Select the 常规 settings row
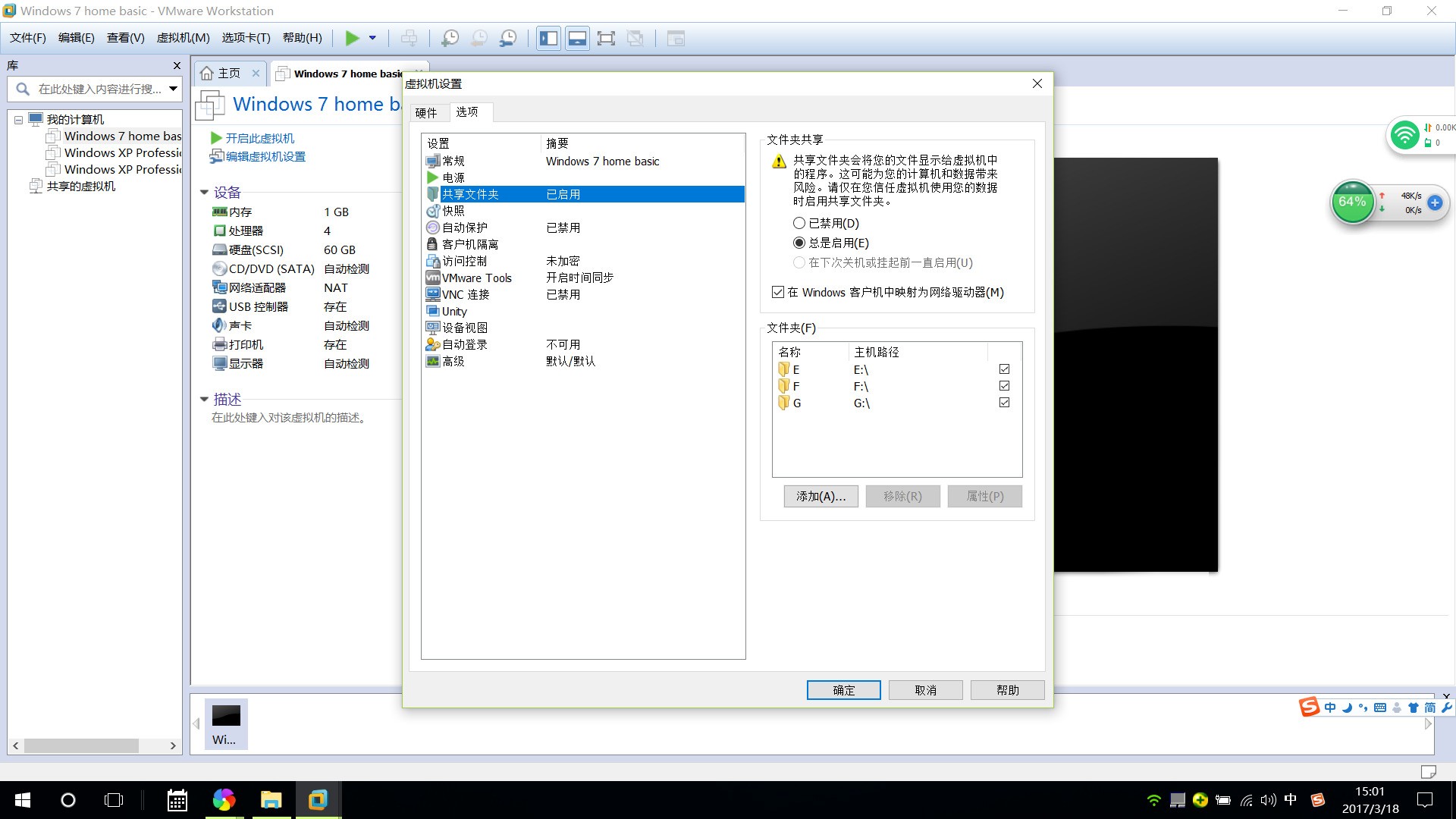The height and width of the screenshot is (819, 1456). [x=584, y=161]
